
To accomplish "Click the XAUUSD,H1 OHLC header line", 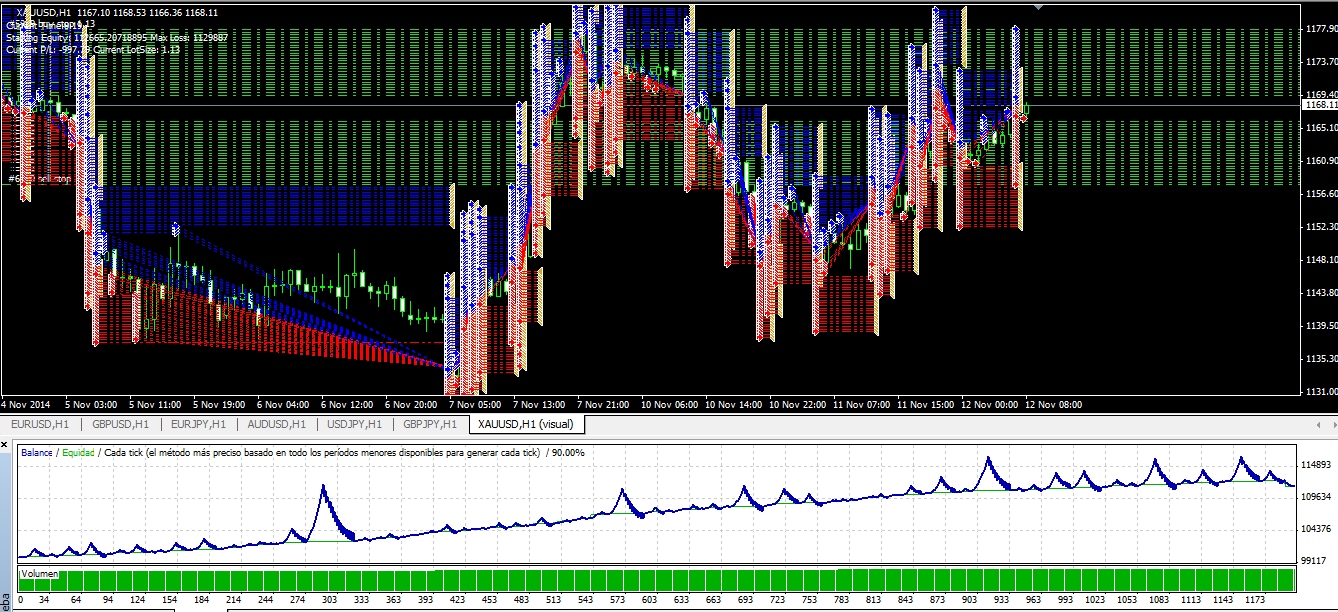I will coord(118,13).
